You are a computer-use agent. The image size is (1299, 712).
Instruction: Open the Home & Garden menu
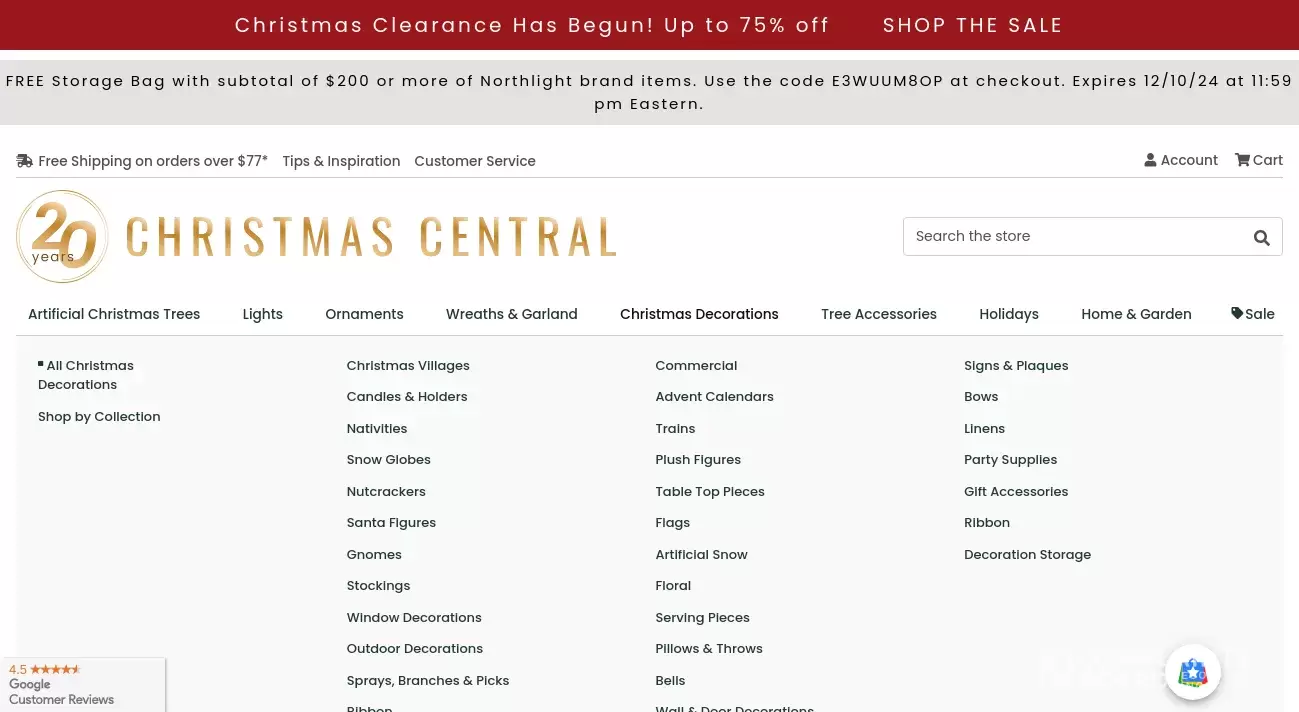pos(1136,314)
